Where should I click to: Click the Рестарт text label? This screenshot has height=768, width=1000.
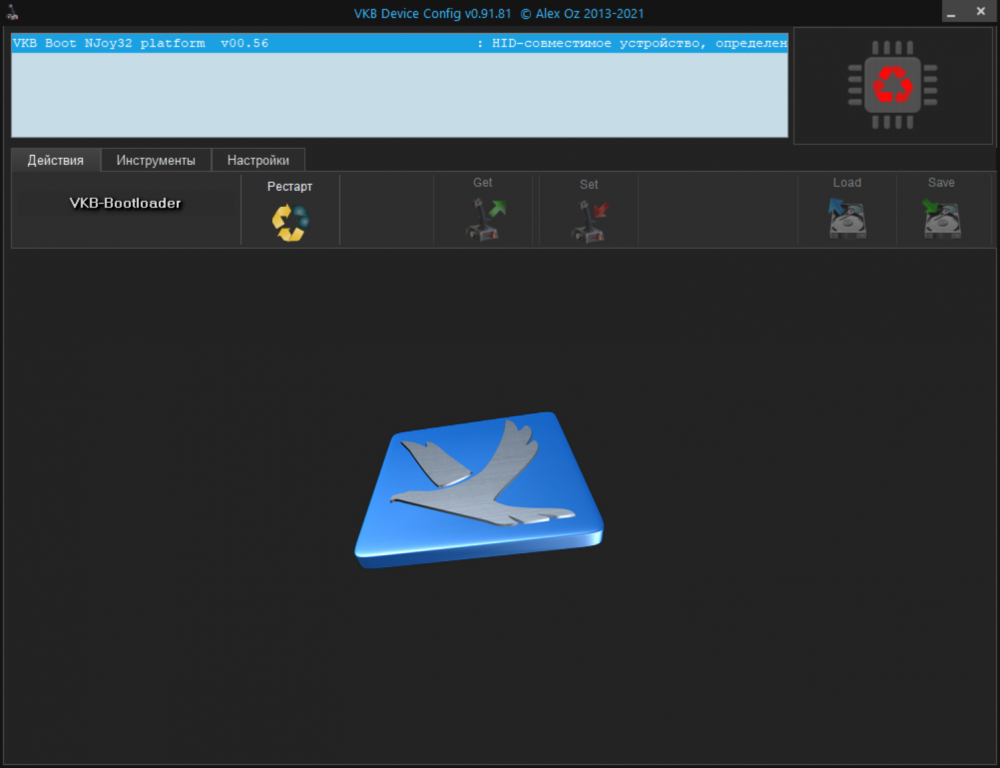tap(290, 186)
